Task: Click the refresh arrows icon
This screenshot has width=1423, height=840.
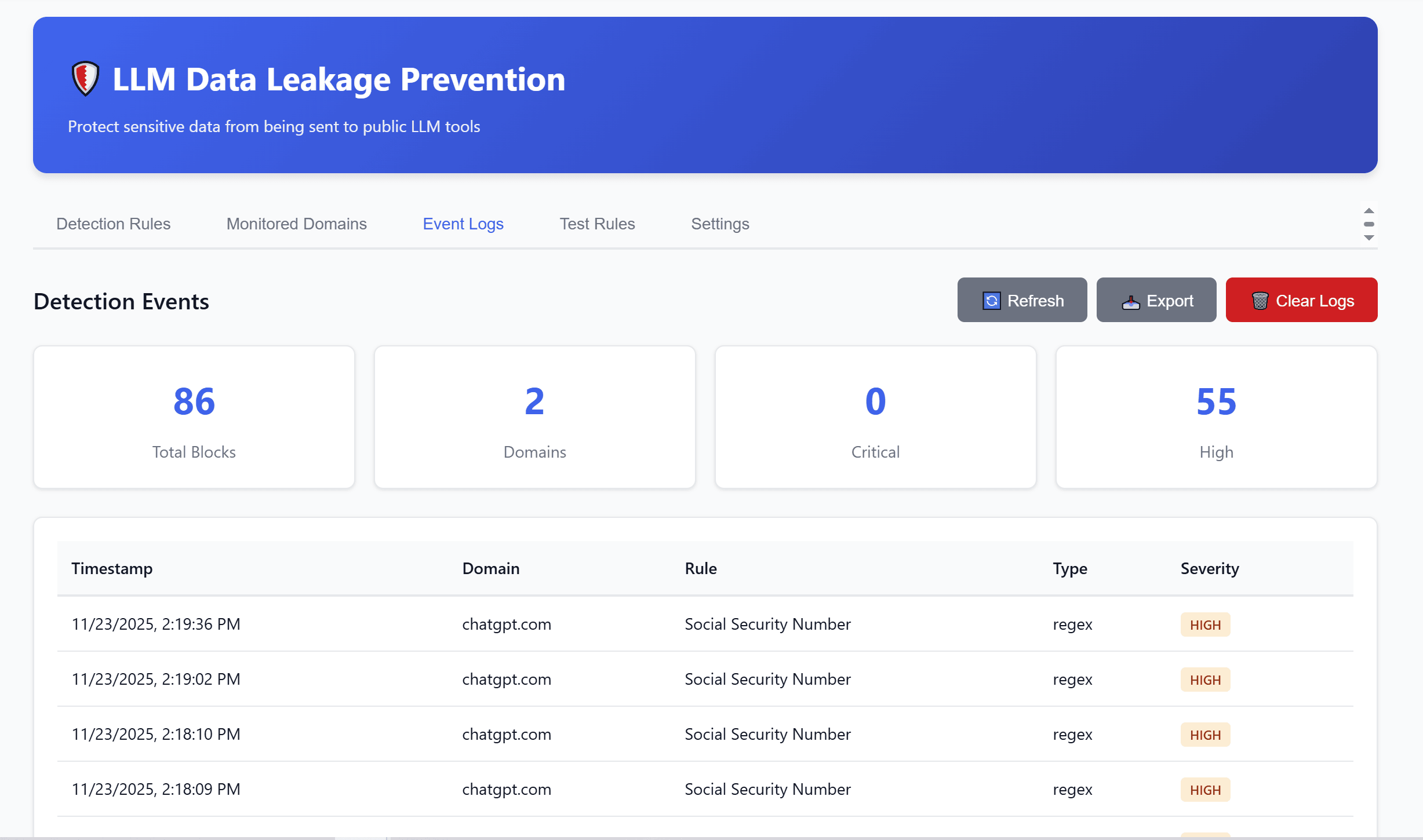Action: coord(991,301)
